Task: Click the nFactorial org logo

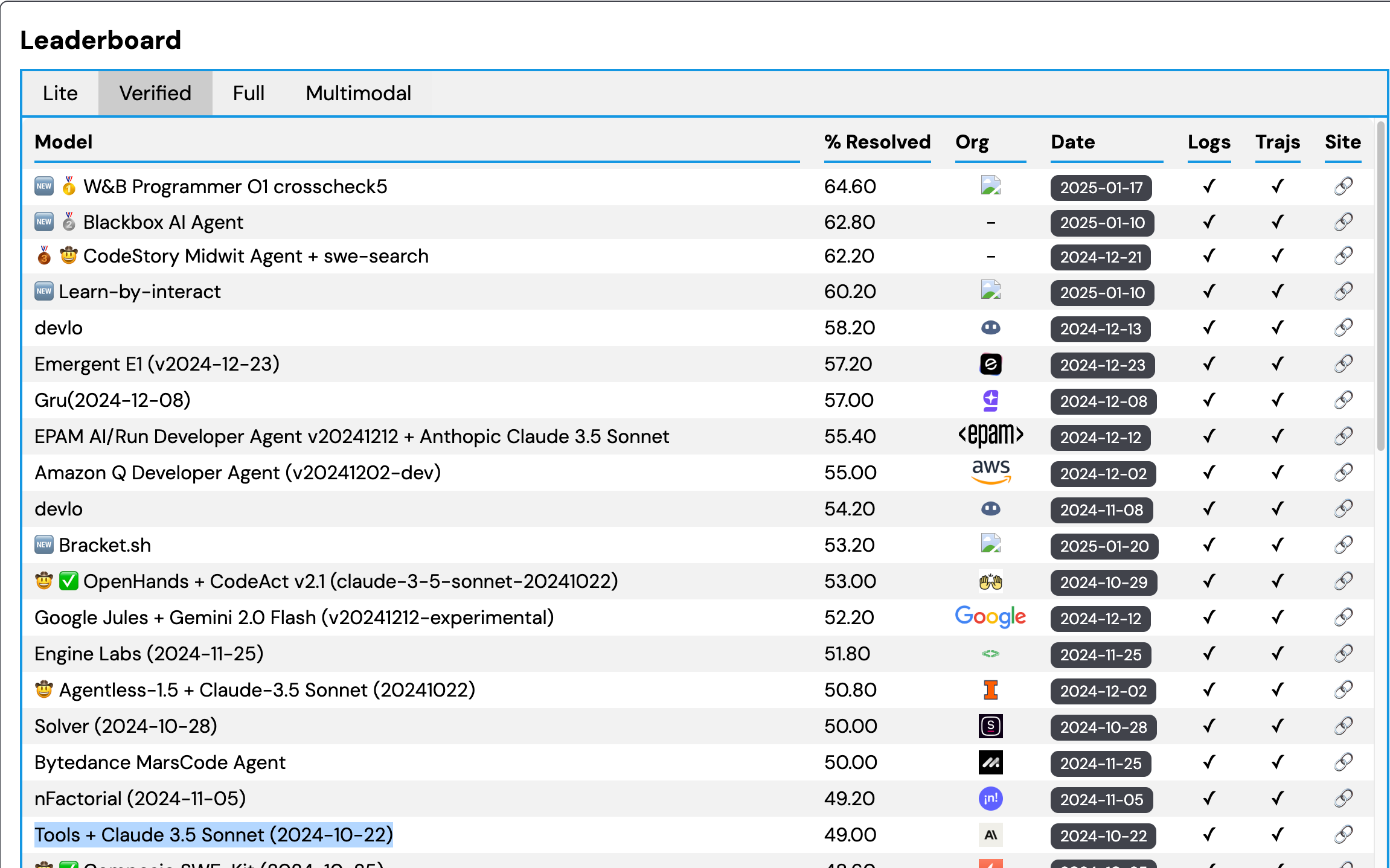Action: pyautogui.click(x=991, y=799)
